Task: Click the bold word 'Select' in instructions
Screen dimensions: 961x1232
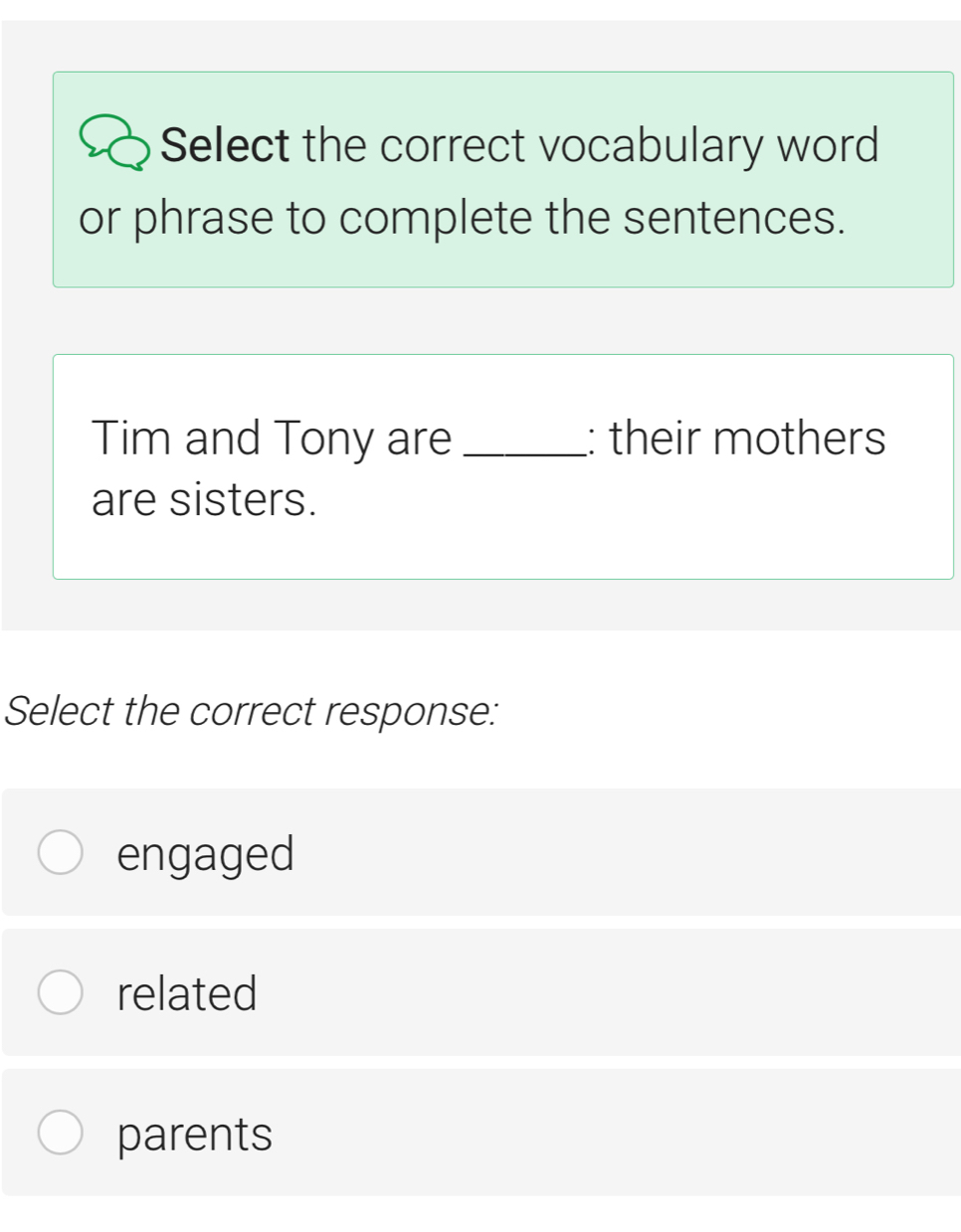Action: click(x=225, y=145)
